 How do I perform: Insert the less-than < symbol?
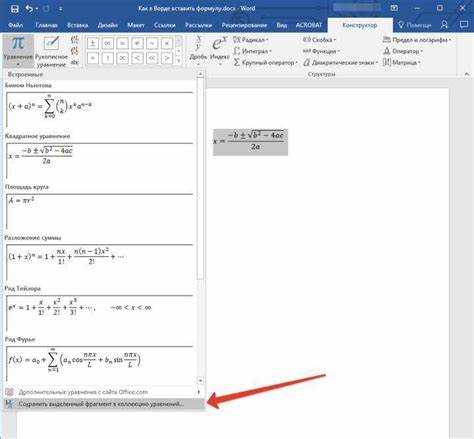(137, 58)
